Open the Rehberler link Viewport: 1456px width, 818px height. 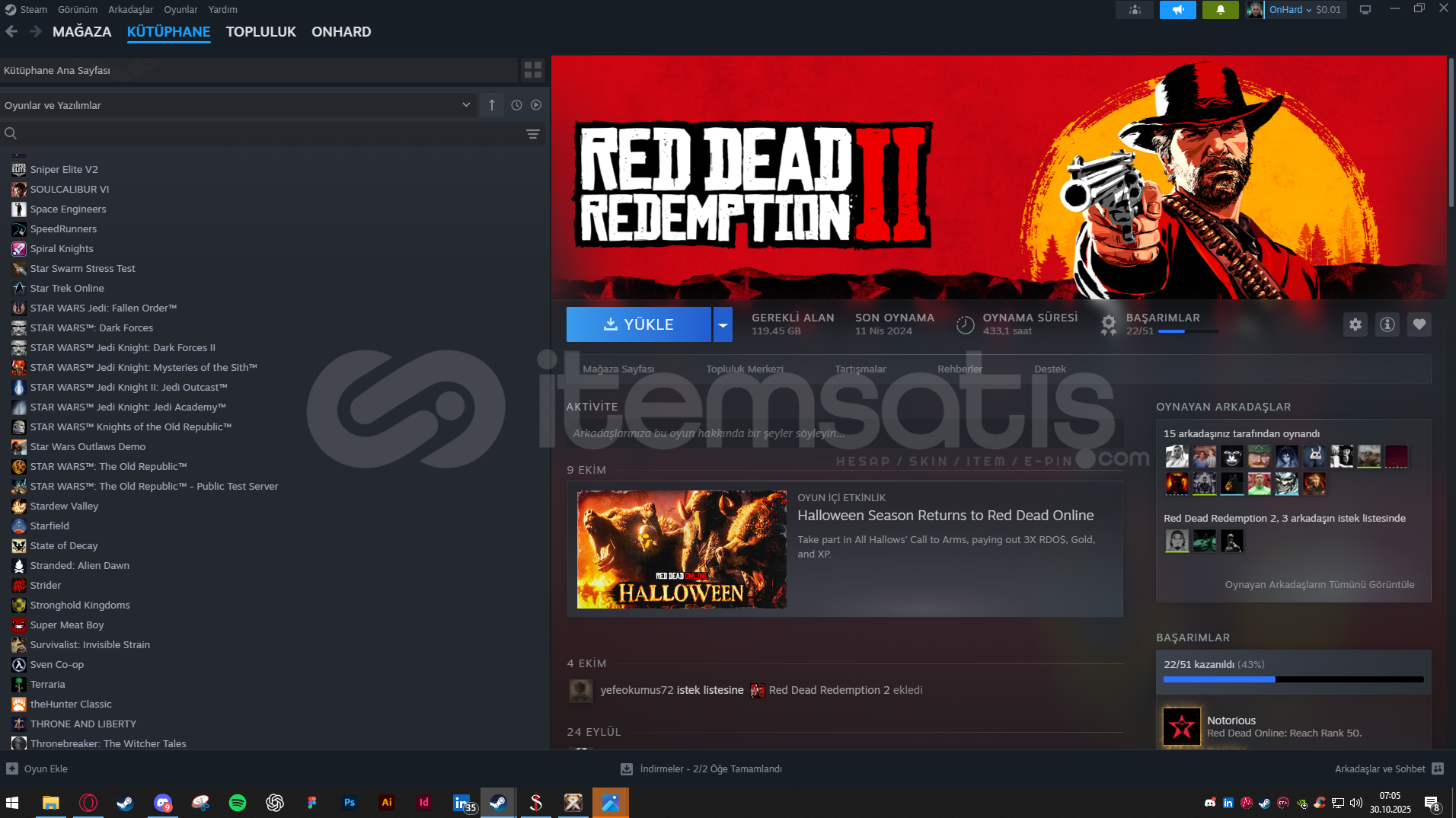pos(960,369)
